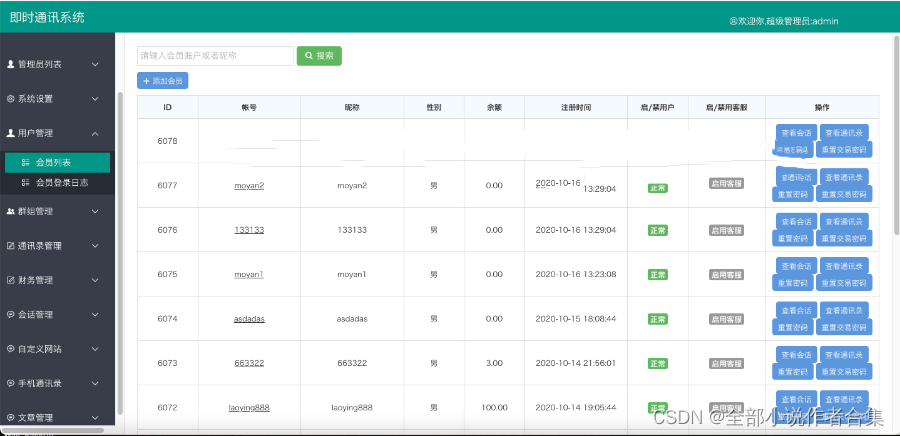Toggle 启用客服 for user 663322

[x=727, y=363]
